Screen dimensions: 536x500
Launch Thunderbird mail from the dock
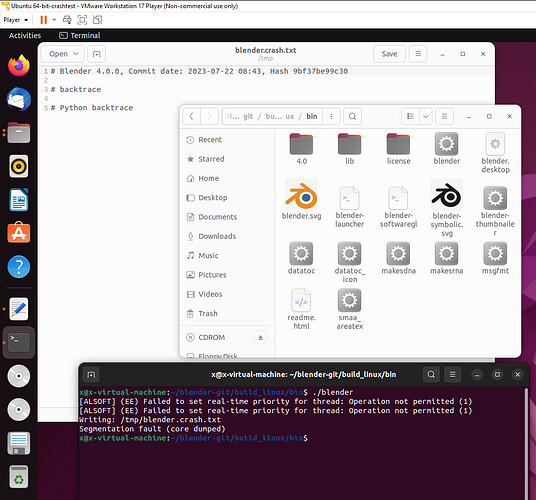point(19,99)
